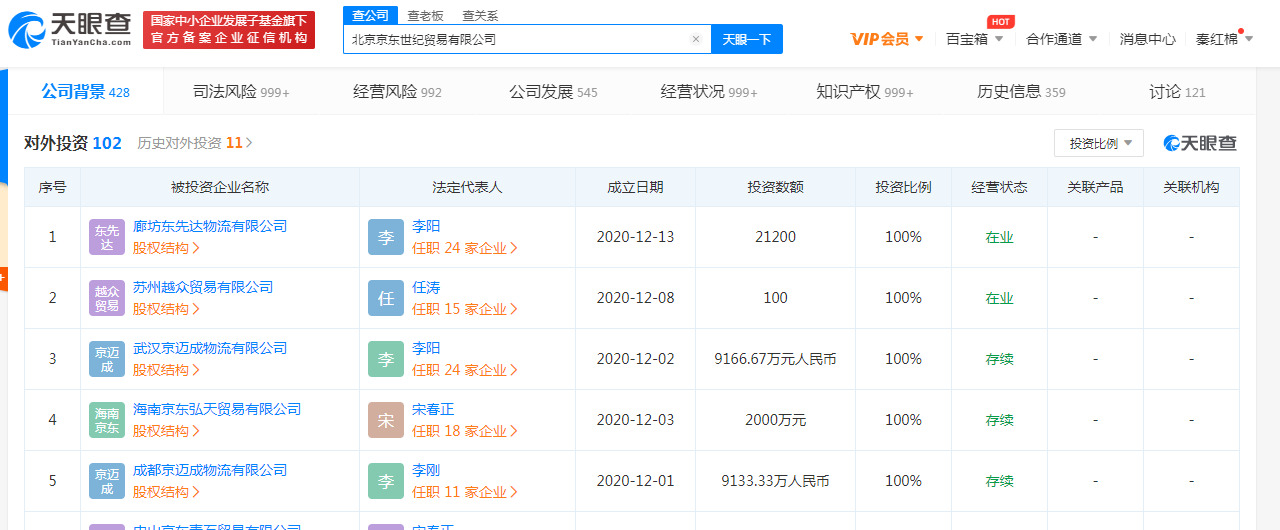Open 海南京东弘天贸易有限公司 company link
Viewport: 1280px width, 530px height.
pyautogui.click(x=217, y=409)
